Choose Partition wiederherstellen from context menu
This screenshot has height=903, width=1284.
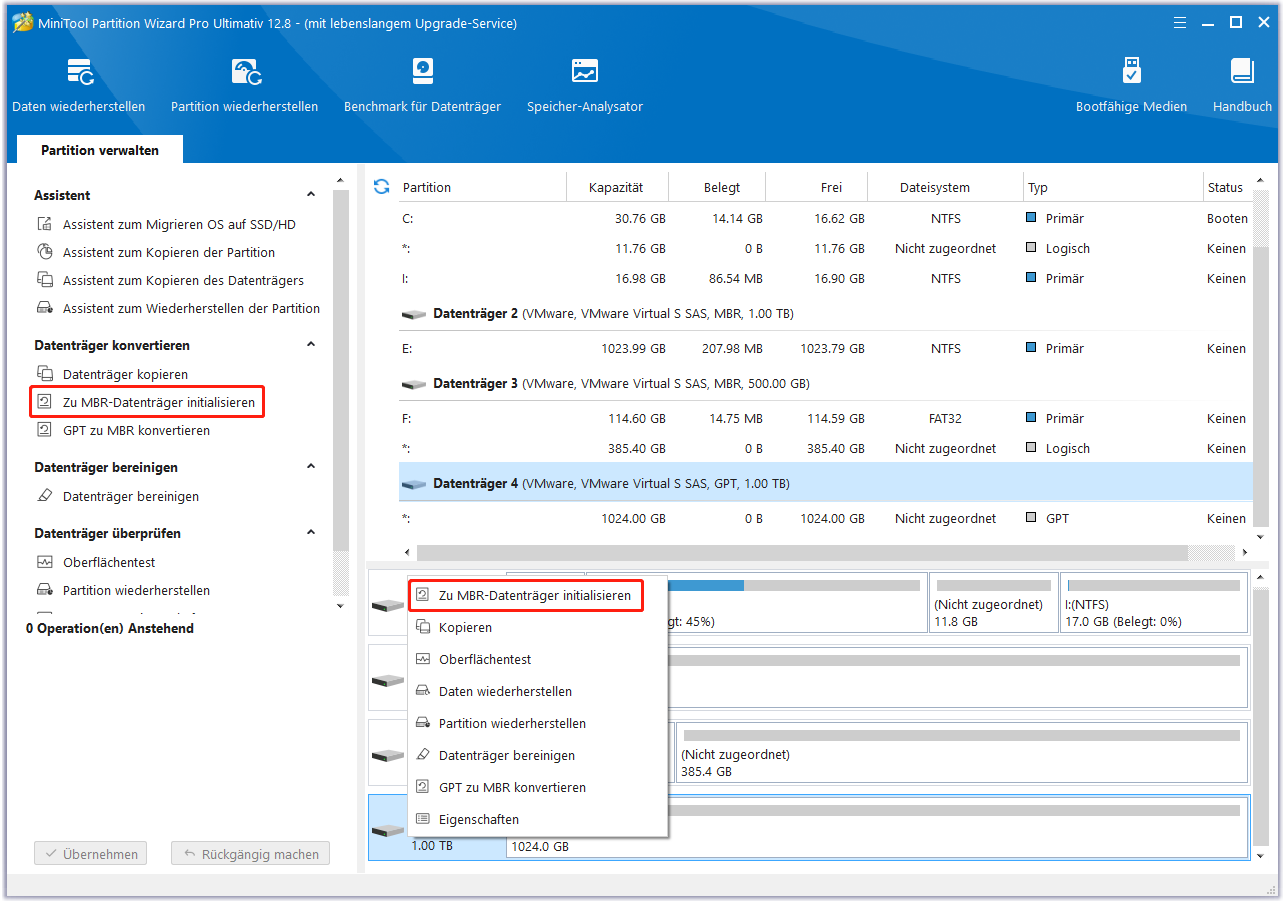[538, 724]
